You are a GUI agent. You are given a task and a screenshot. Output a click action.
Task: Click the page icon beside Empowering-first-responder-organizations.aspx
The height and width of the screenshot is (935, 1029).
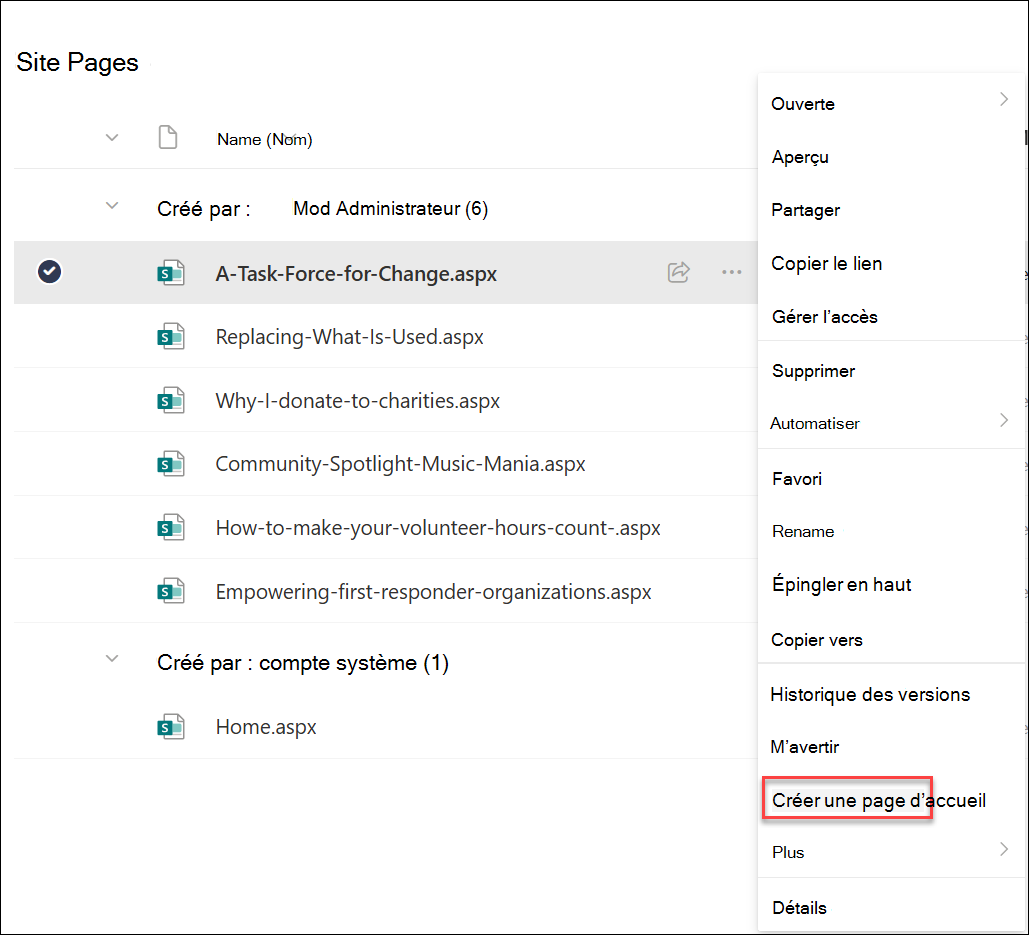[x=171, y=591]
